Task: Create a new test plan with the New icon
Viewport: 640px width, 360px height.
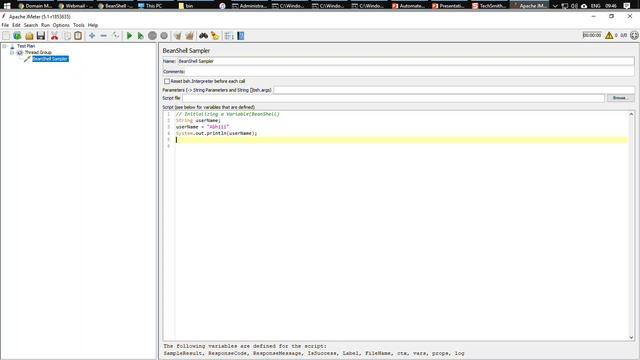Action: (x=6, y=36)
